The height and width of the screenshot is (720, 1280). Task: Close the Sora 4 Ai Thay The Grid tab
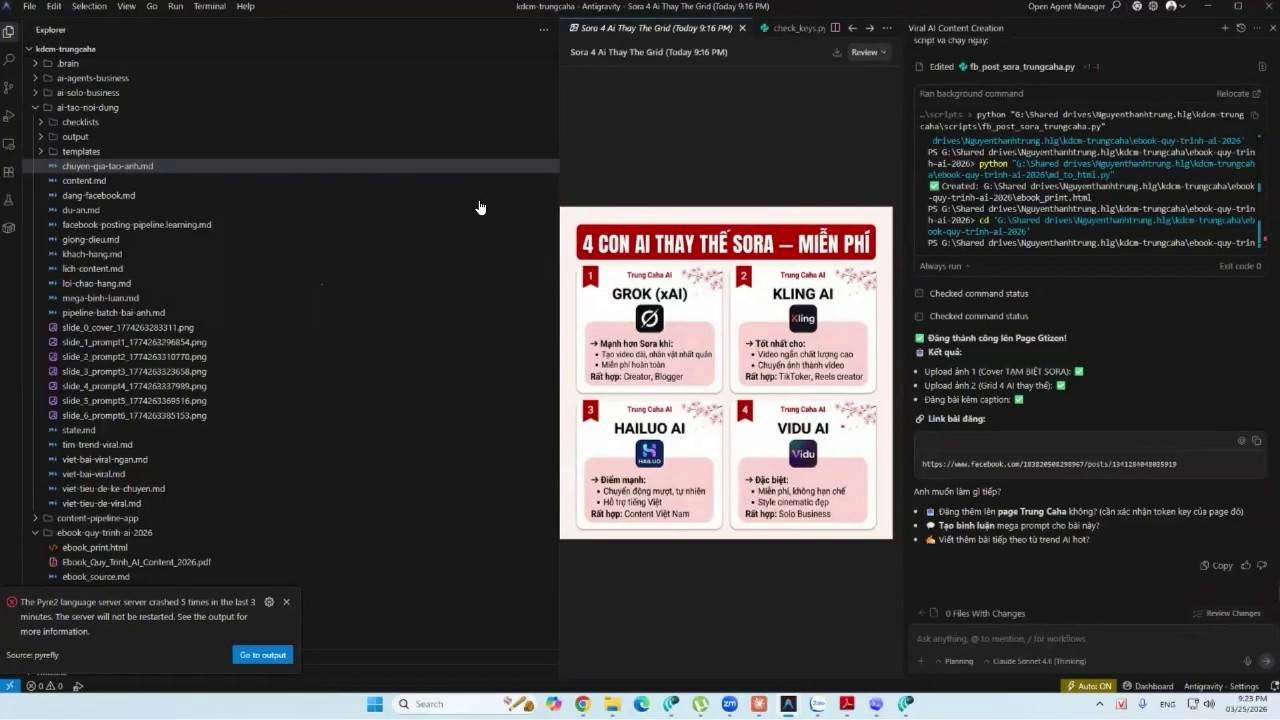tap(742, 28)
